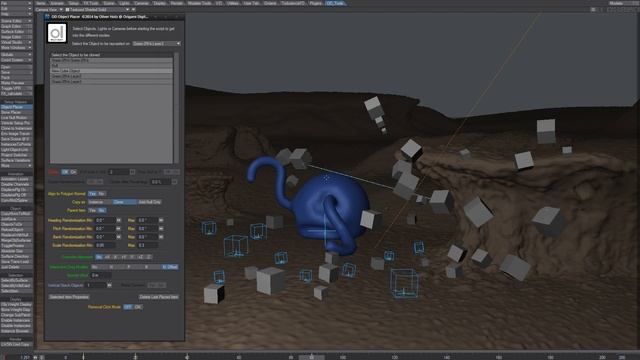Click the Heading Randomization Min spinner arrows
Image resolution: width=640 pixels, height=360 pixels.
[119, 220]
